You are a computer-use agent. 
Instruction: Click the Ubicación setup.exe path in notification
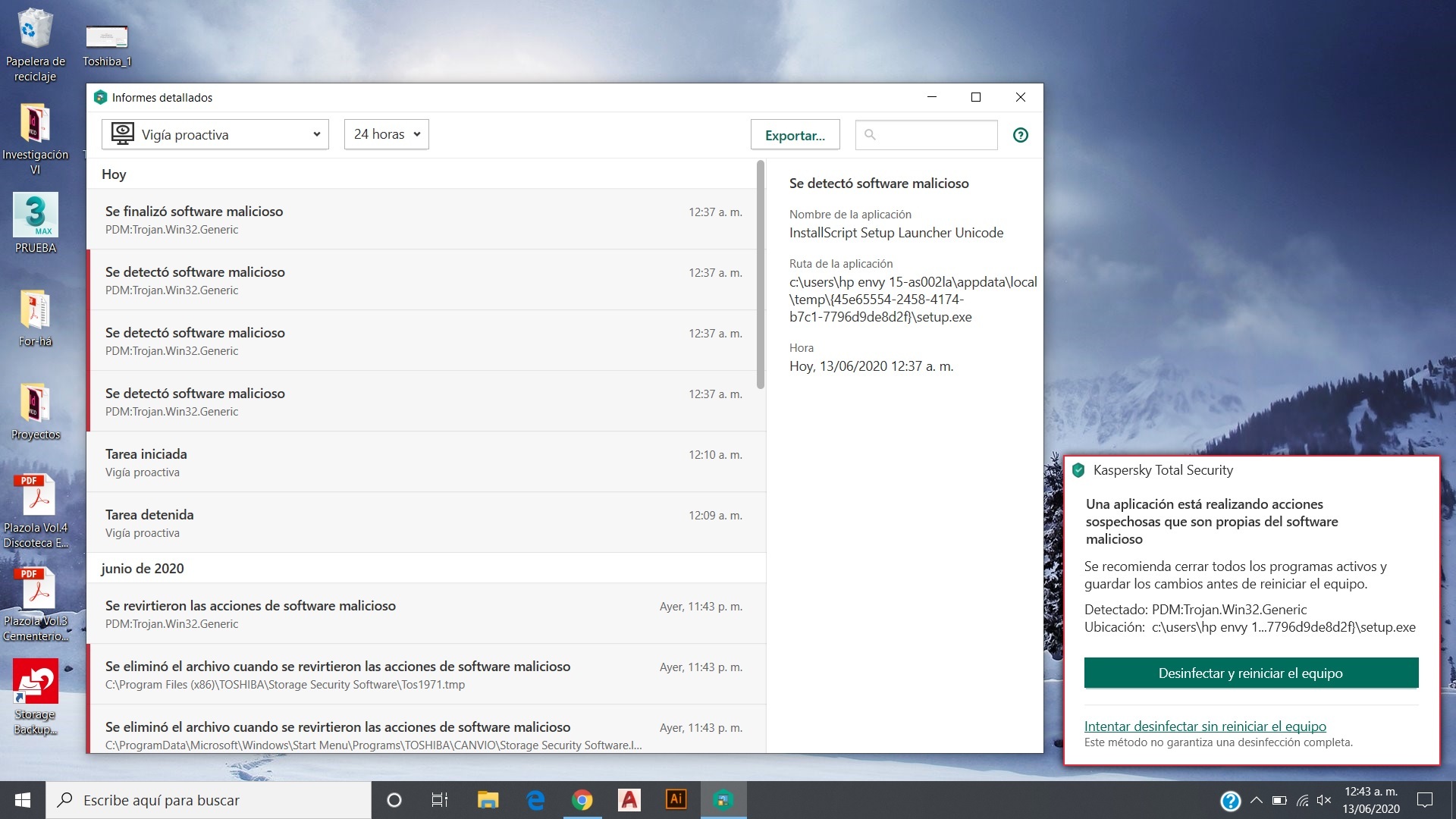[x=1250, y=627]
